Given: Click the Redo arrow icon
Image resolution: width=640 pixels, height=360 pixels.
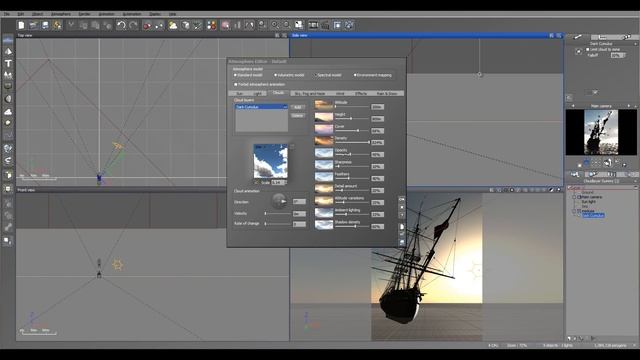Looking at the screenshot, I should click(133, 25).
